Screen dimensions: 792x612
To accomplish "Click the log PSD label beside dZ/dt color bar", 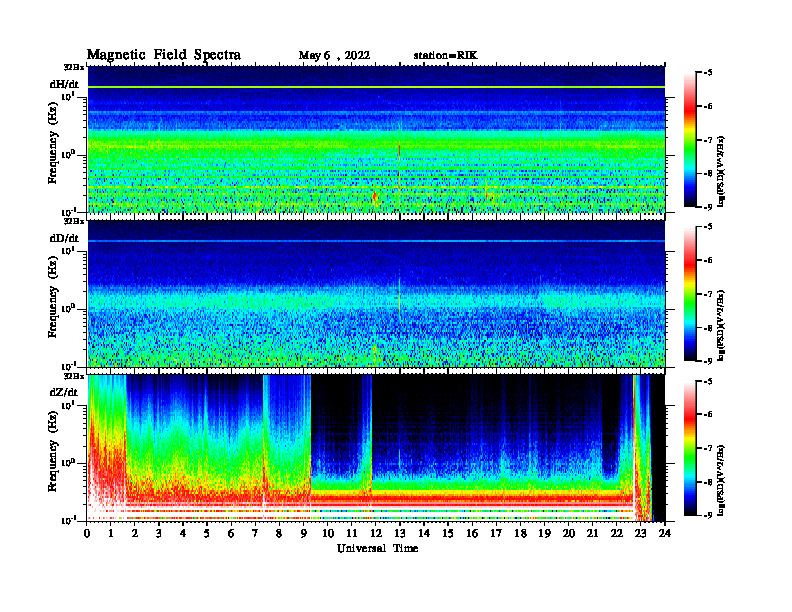I will pyautogui.click(x=722, y=480).
